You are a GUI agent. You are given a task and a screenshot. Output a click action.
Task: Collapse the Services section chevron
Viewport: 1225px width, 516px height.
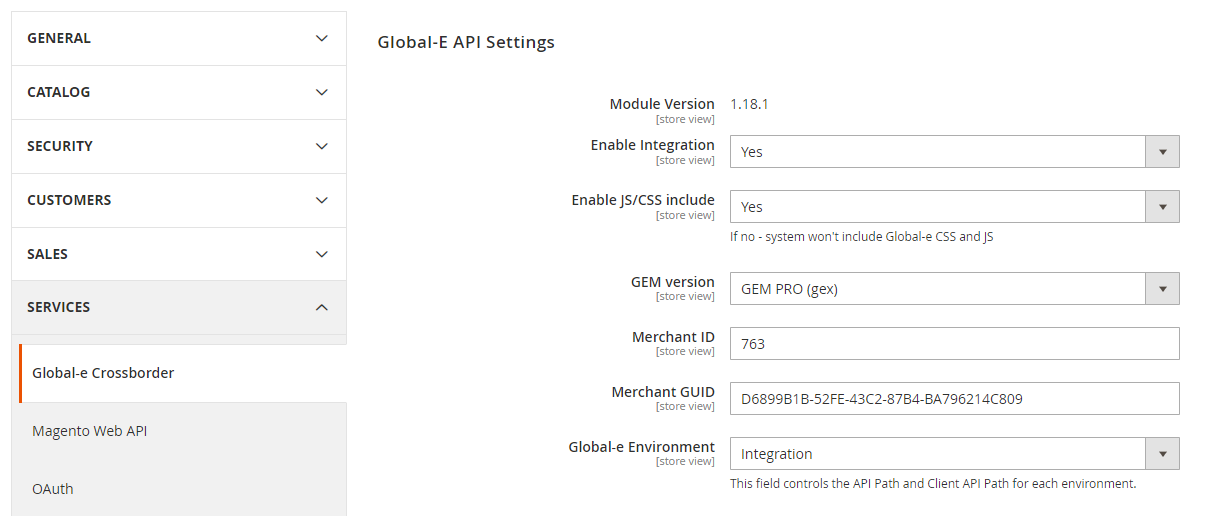(321, 307)
